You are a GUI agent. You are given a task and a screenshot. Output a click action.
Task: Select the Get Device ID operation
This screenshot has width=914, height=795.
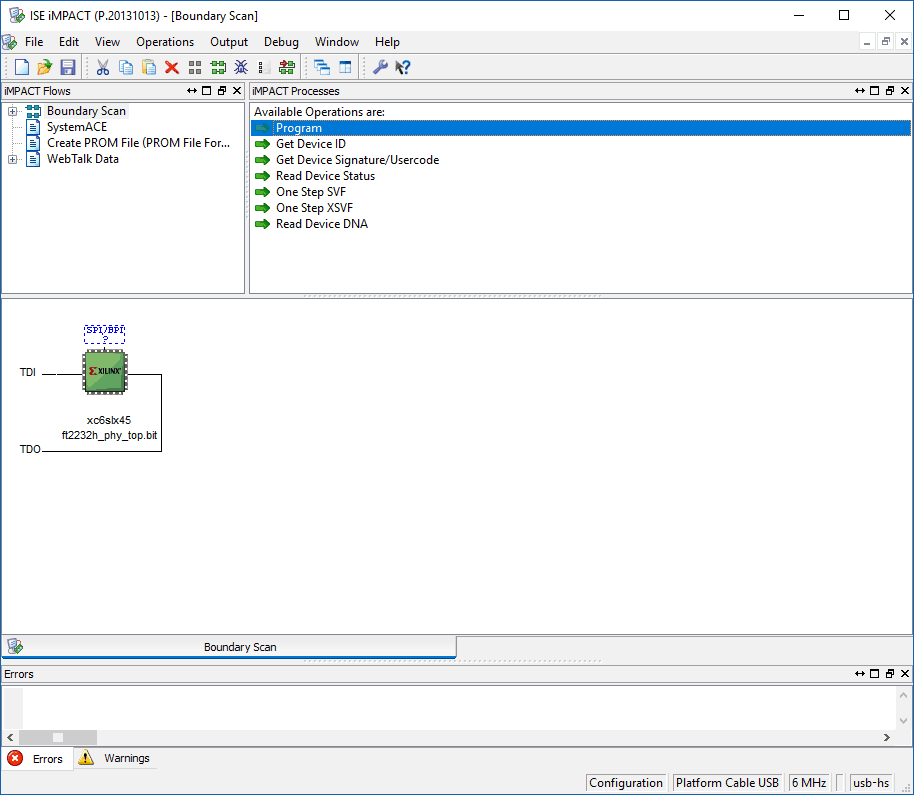310,144
